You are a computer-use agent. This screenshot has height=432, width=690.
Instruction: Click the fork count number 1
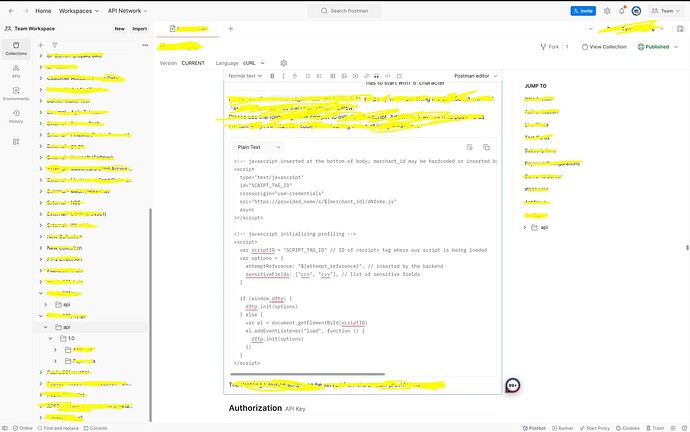pos(567,47)
